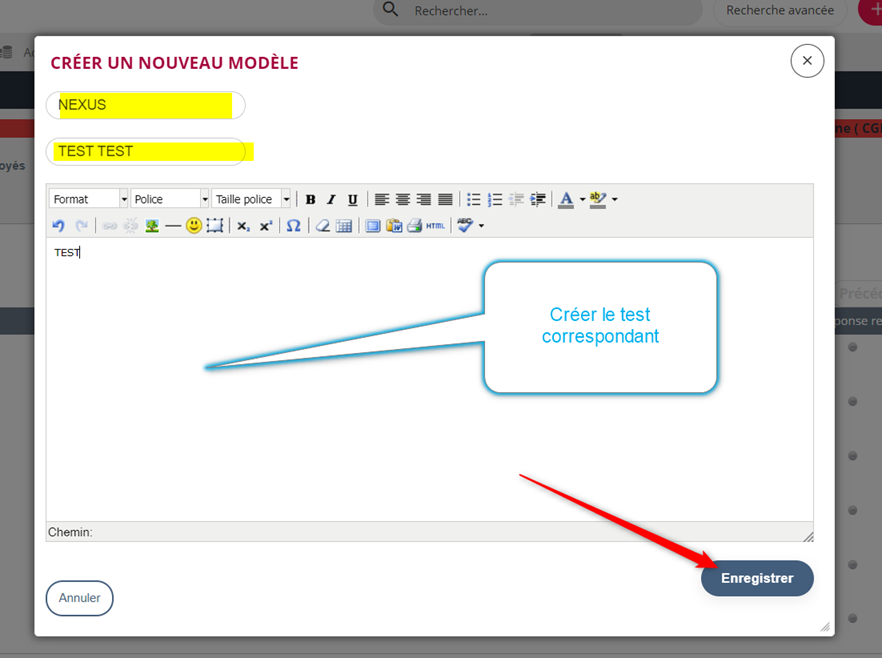Center align the text
The width and height of the screenshot is (882, 658).
[403, 200]
